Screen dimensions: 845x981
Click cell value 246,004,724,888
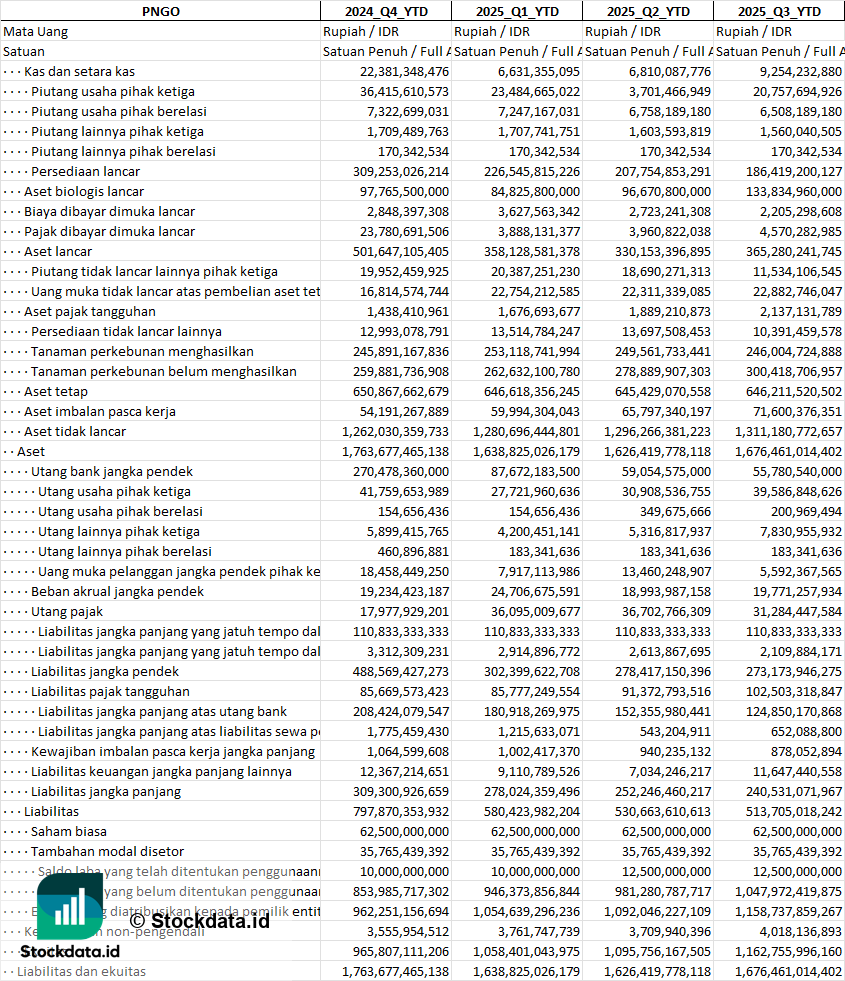(x=794, y=352)
